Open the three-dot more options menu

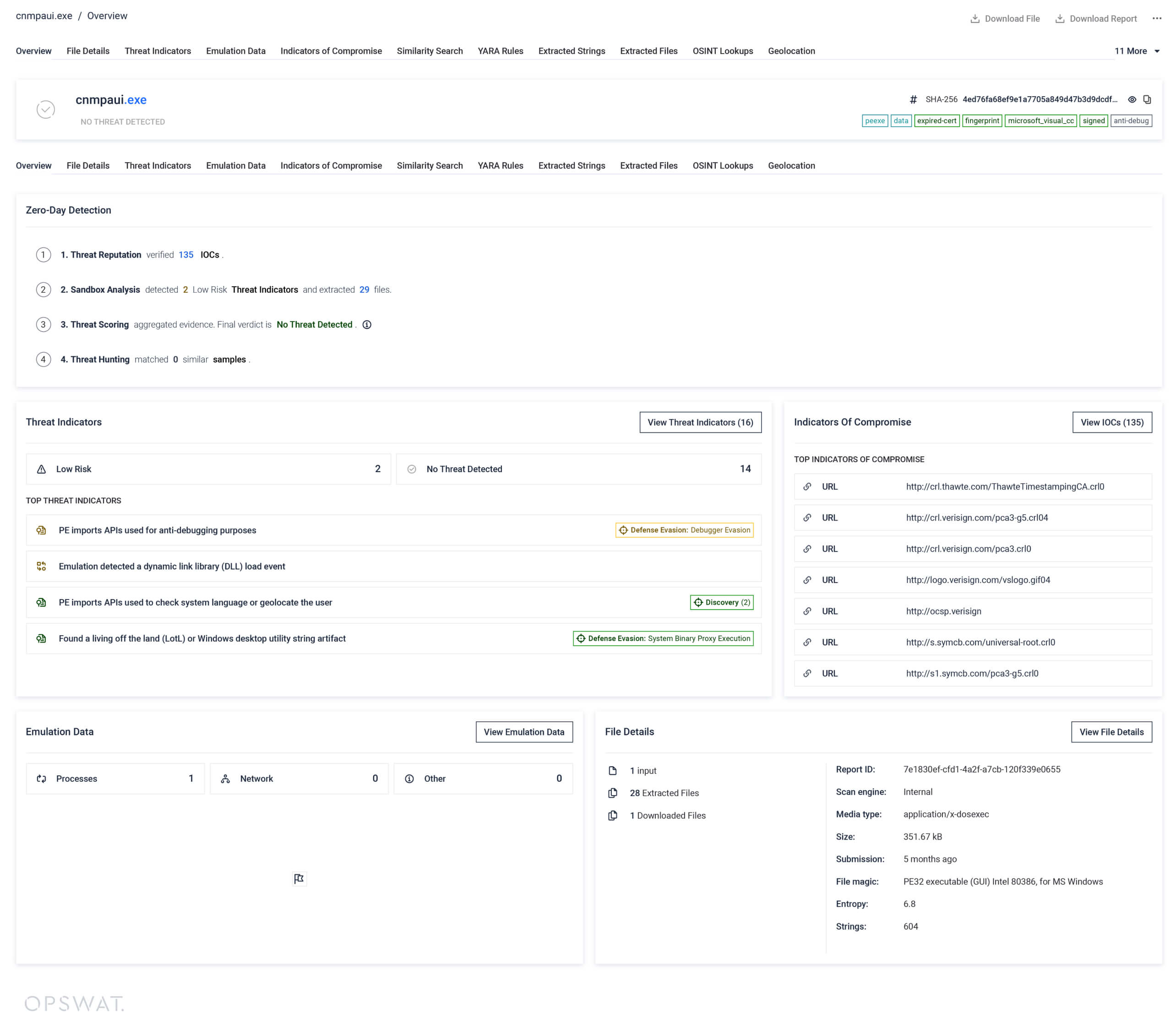point(1156,18)
